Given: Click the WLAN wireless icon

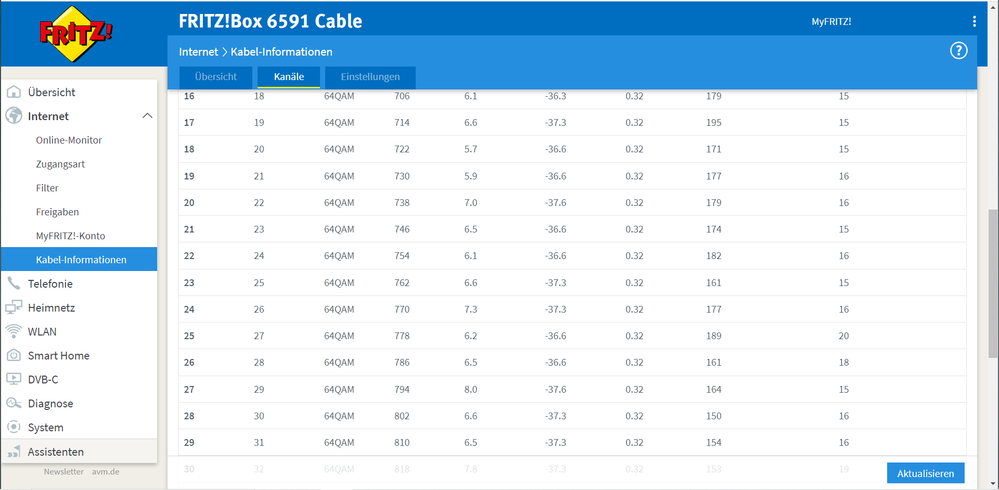Looking at the screenshot, I should click(x=14, y=332).
